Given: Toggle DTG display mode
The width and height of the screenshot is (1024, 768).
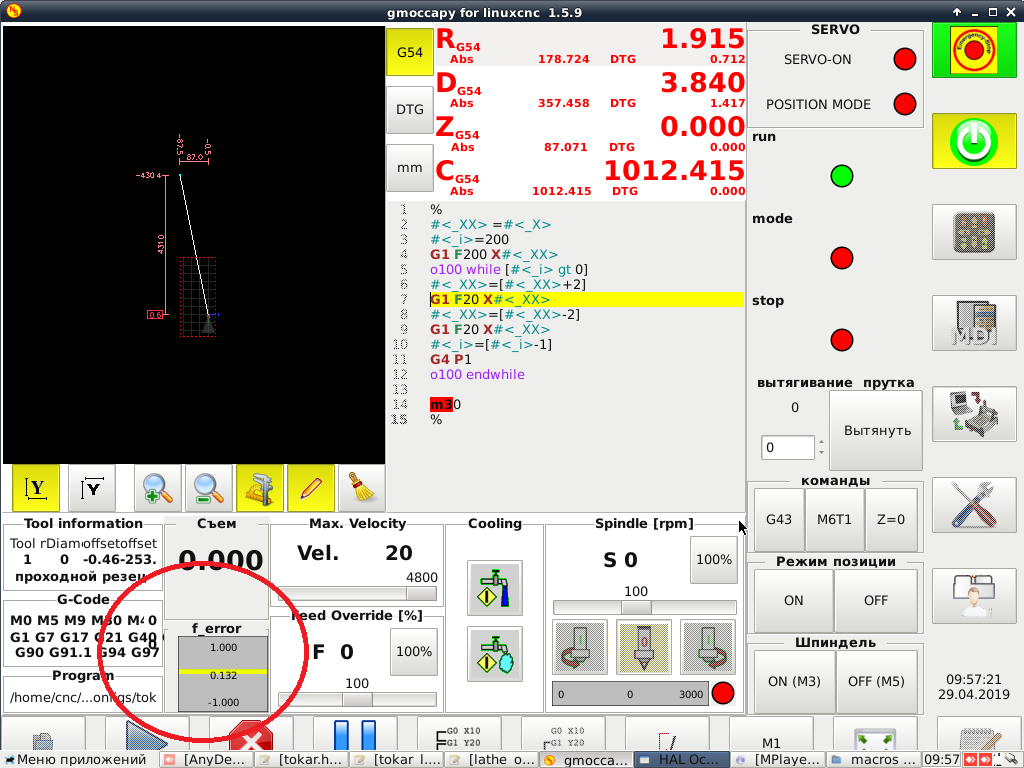Looking at the screenshot, I should tap(409, 110).
